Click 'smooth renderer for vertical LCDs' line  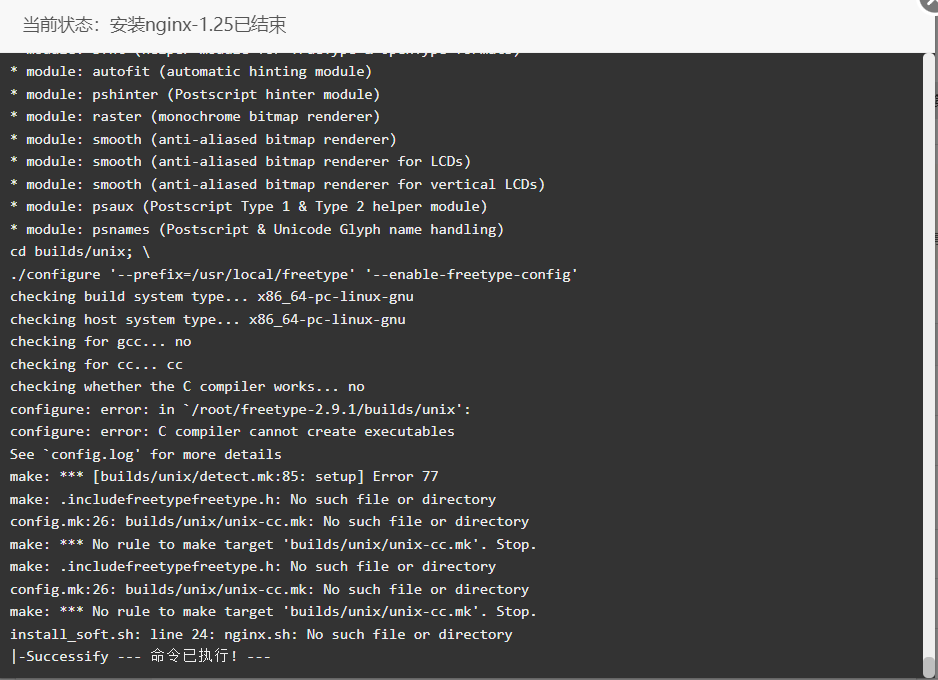tap(278, 184)
